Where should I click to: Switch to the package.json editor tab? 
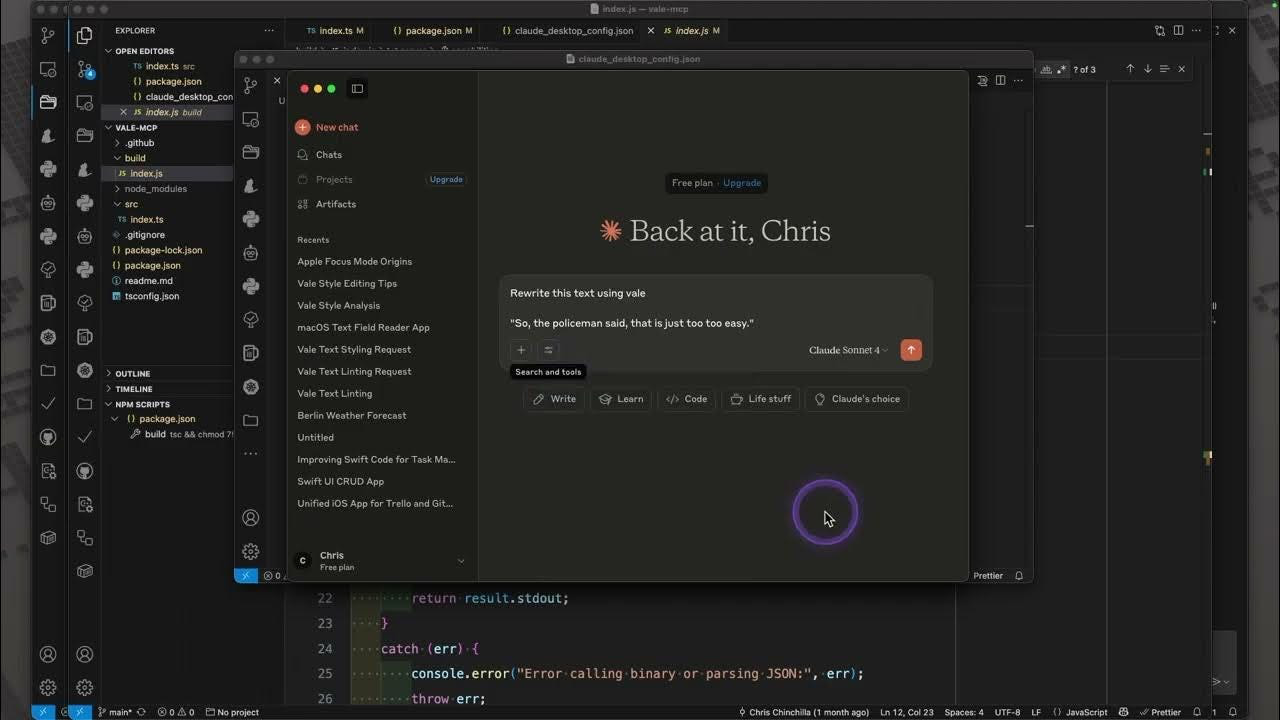click(432, 31)
